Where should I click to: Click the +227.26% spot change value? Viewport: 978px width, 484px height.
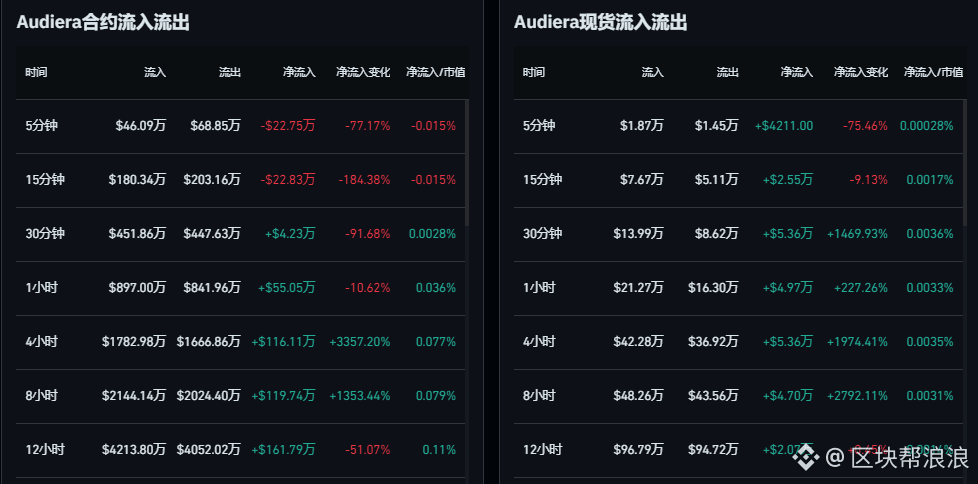click(861, 288)
